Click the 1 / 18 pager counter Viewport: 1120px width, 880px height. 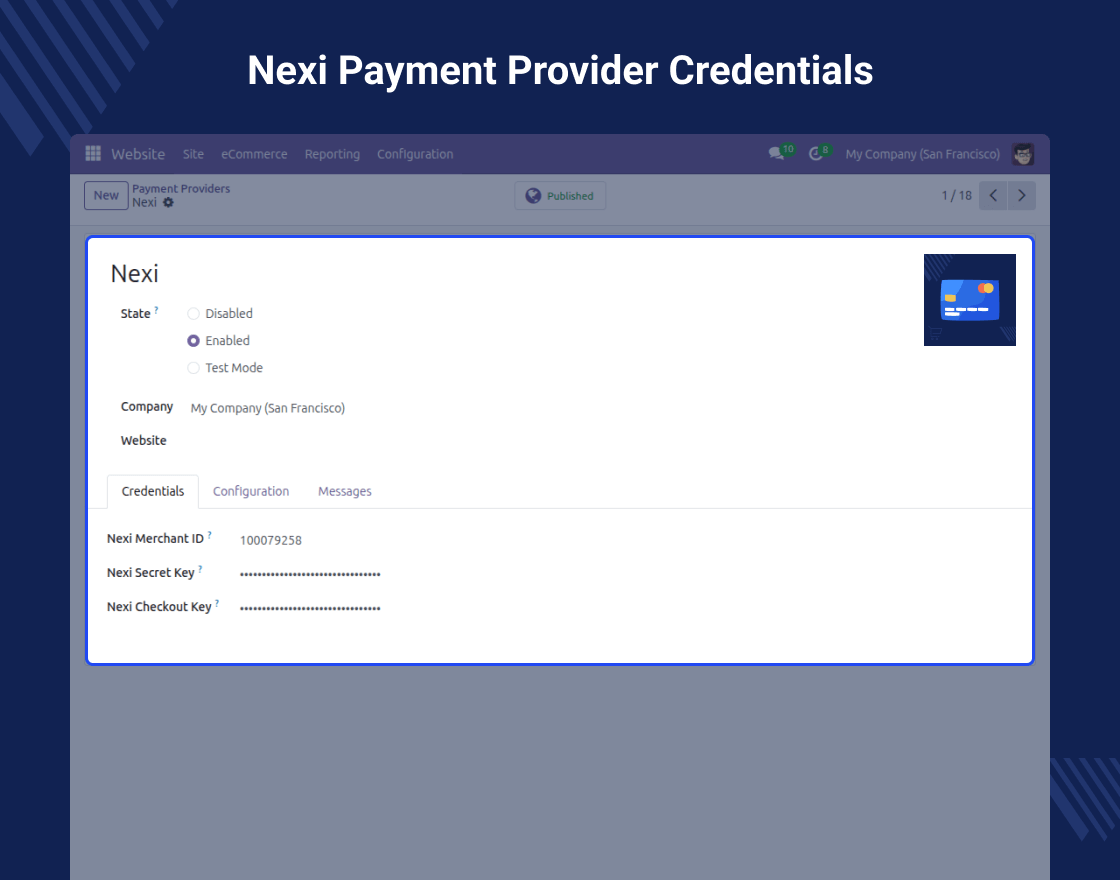956,196
